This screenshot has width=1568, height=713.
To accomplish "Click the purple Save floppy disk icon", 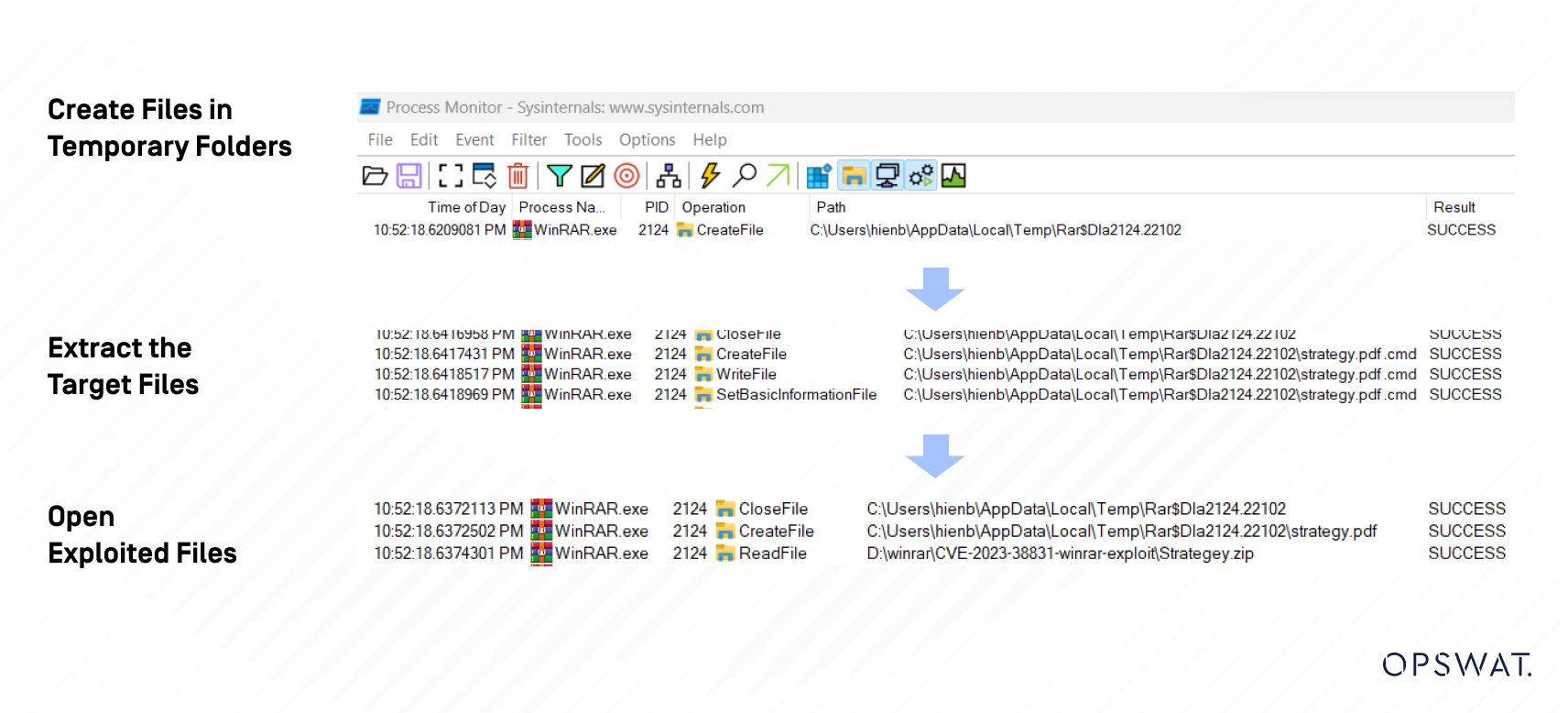I will [408, 175].
